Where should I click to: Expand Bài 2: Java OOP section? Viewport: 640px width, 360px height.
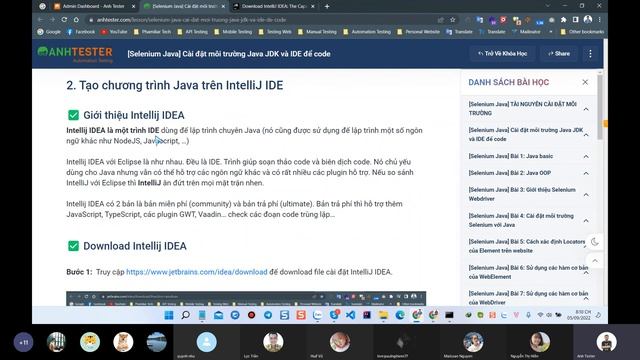coord(586,173)
